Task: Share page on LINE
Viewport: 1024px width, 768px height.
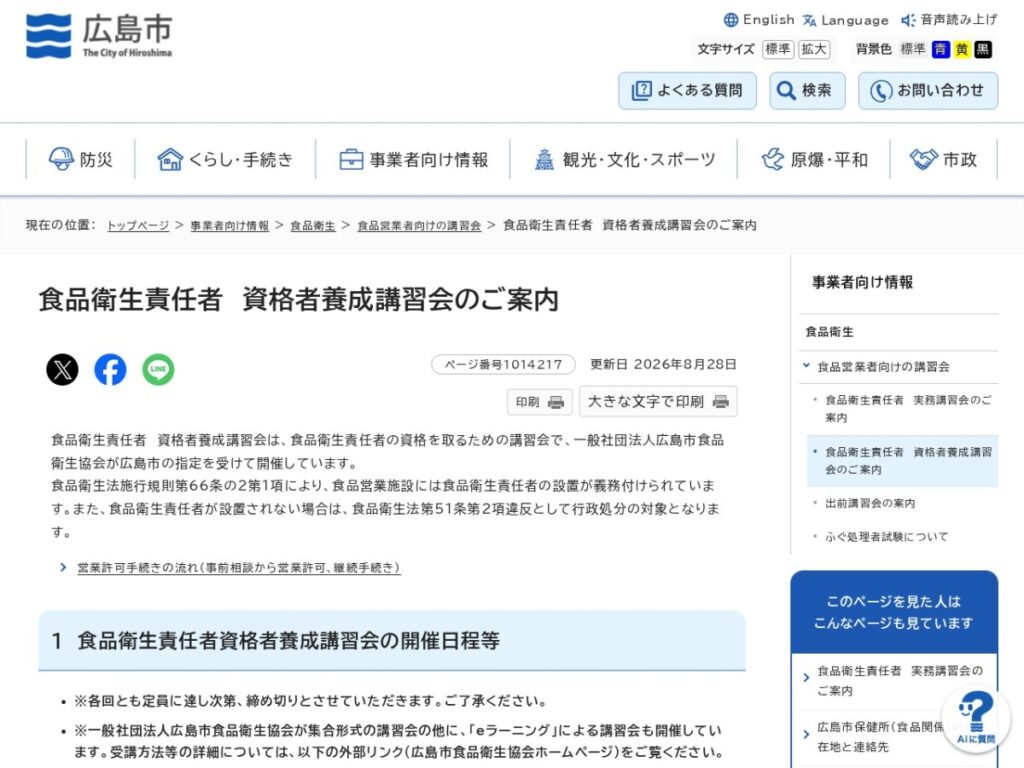Action: 159,370
